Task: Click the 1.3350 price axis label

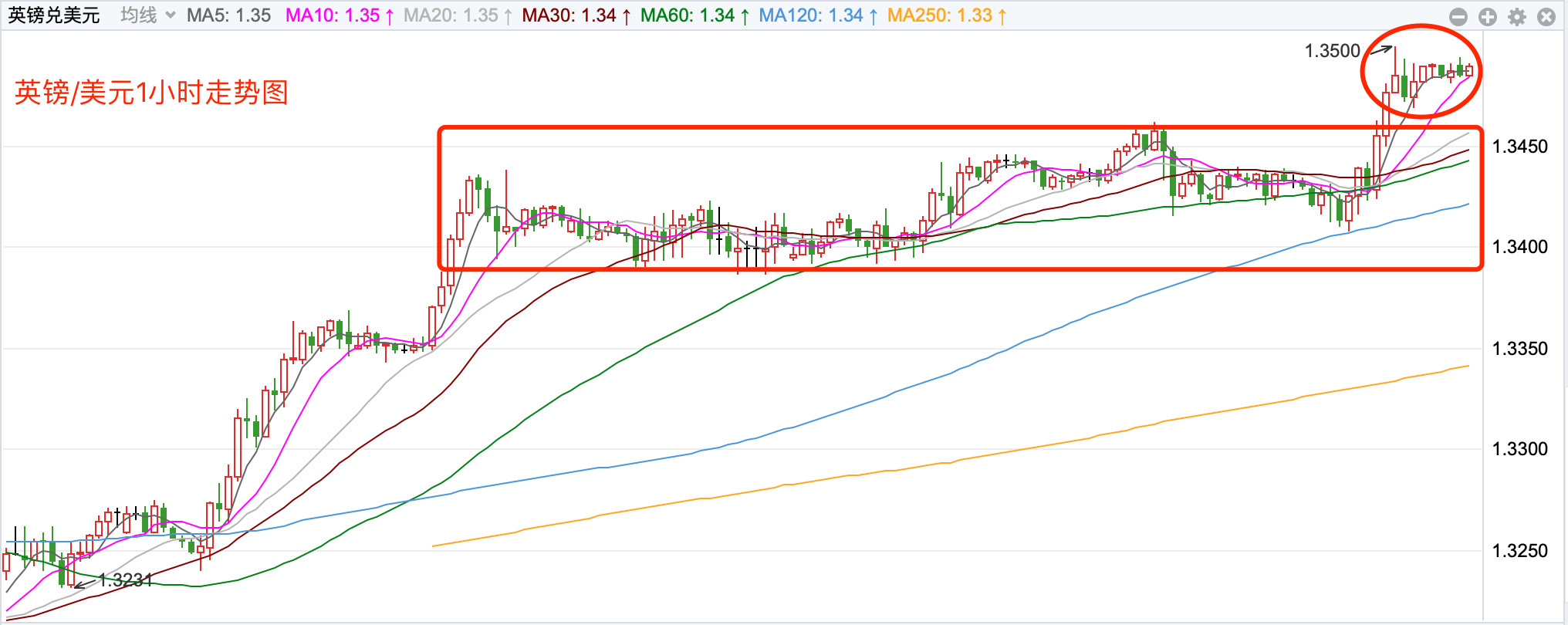Action: click(x=1520, y=349)
